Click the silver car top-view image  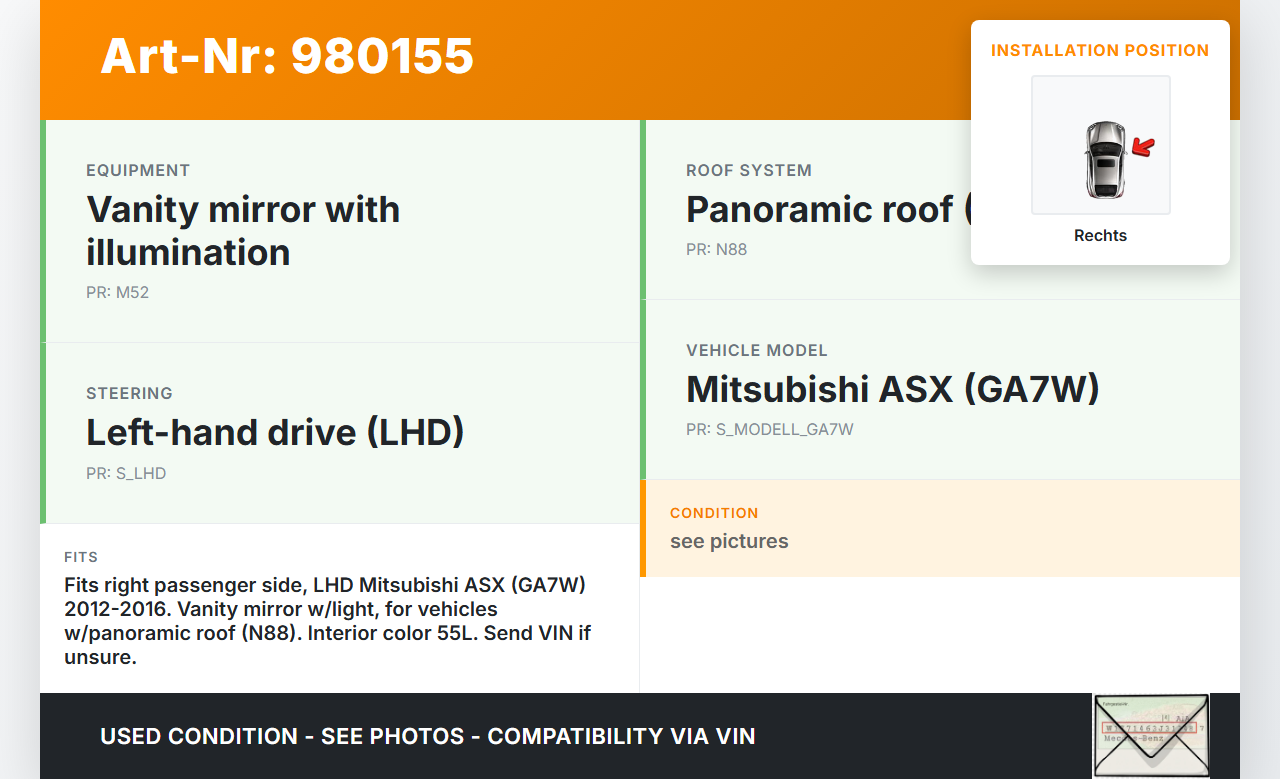pyautogui.click(x=1104, y=159)
